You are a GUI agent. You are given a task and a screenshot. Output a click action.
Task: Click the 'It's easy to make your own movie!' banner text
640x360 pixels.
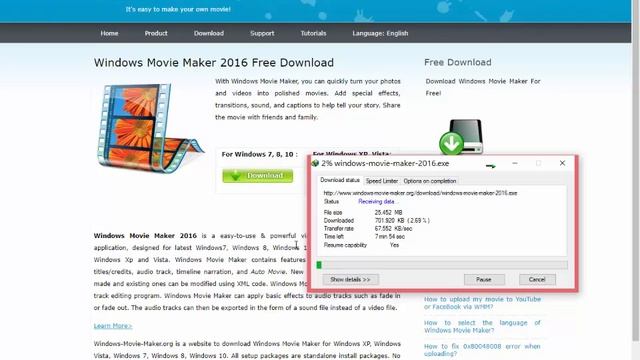[x=178, y=9]
